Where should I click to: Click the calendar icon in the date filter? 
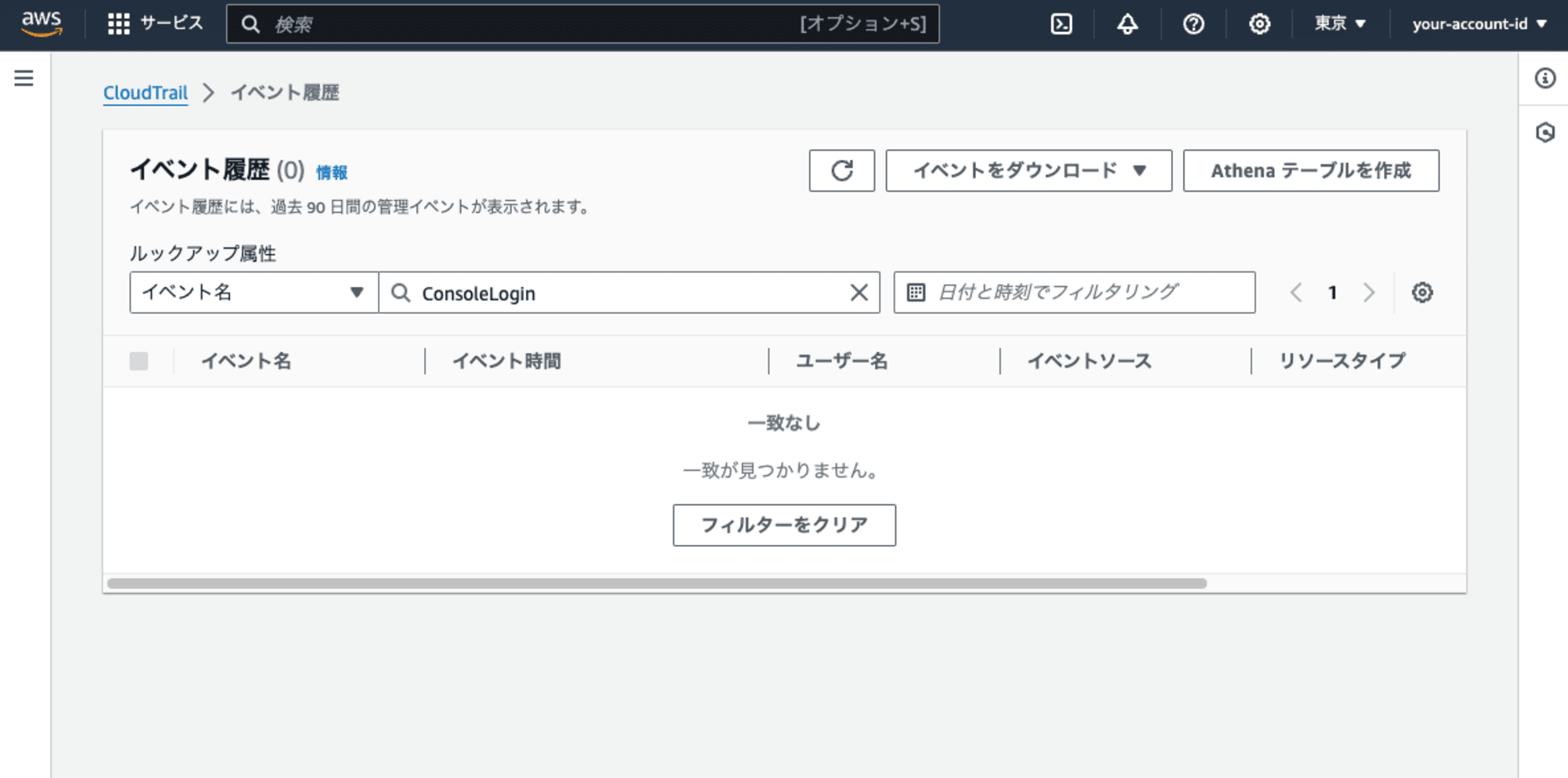click(916, 293)
